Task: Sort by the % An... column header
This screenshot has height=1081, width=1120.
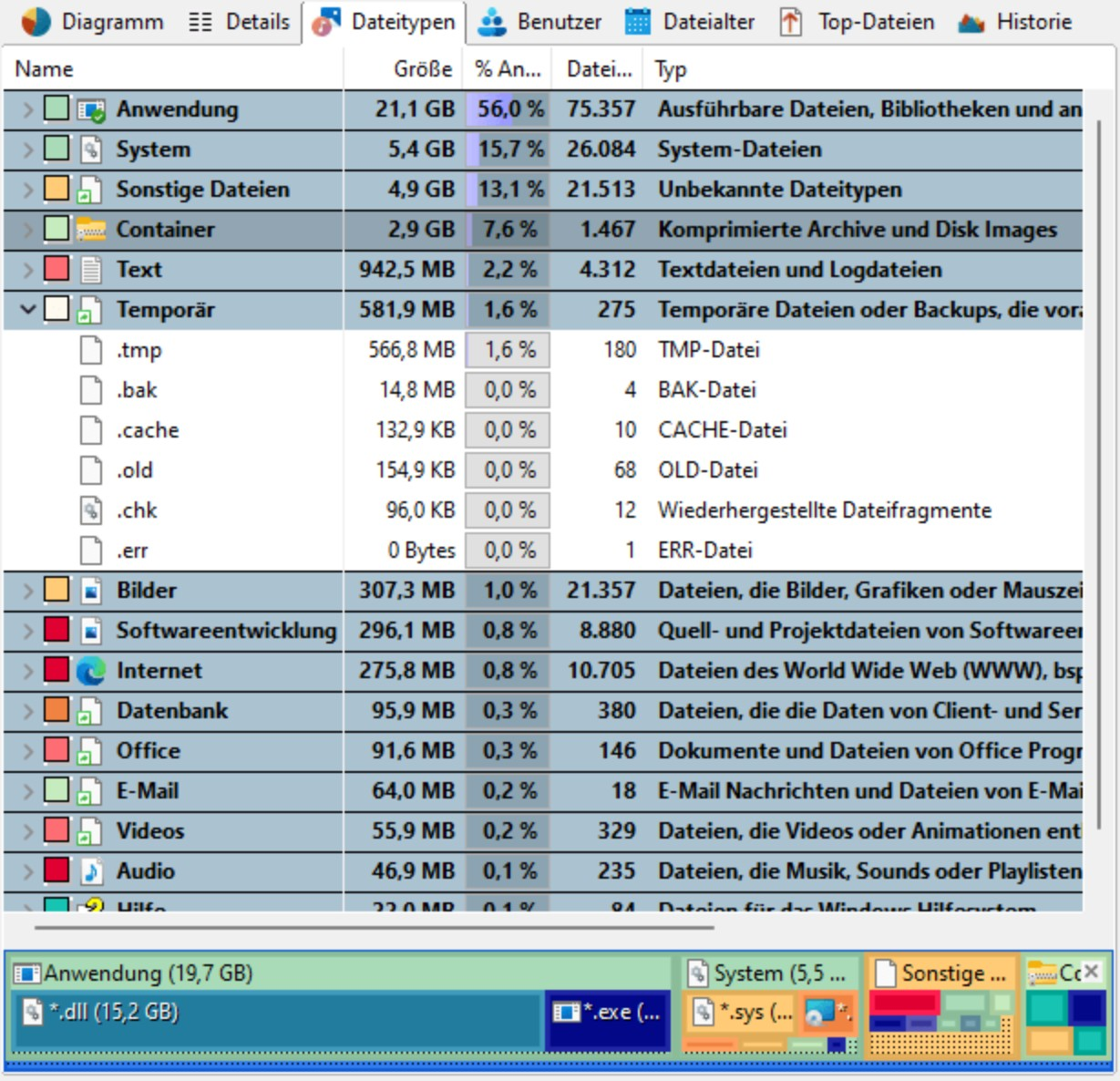Action: (508, 69)
